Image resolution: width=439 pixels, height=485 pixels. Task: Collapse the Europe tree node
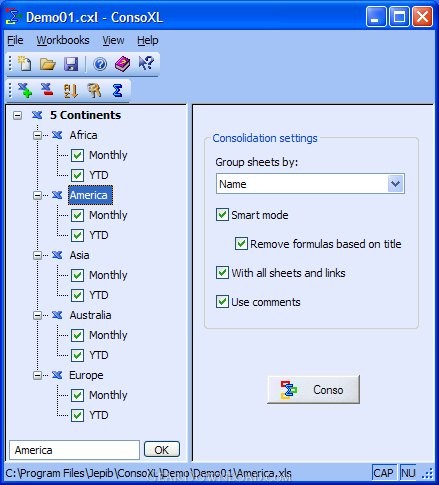[37, 375]
